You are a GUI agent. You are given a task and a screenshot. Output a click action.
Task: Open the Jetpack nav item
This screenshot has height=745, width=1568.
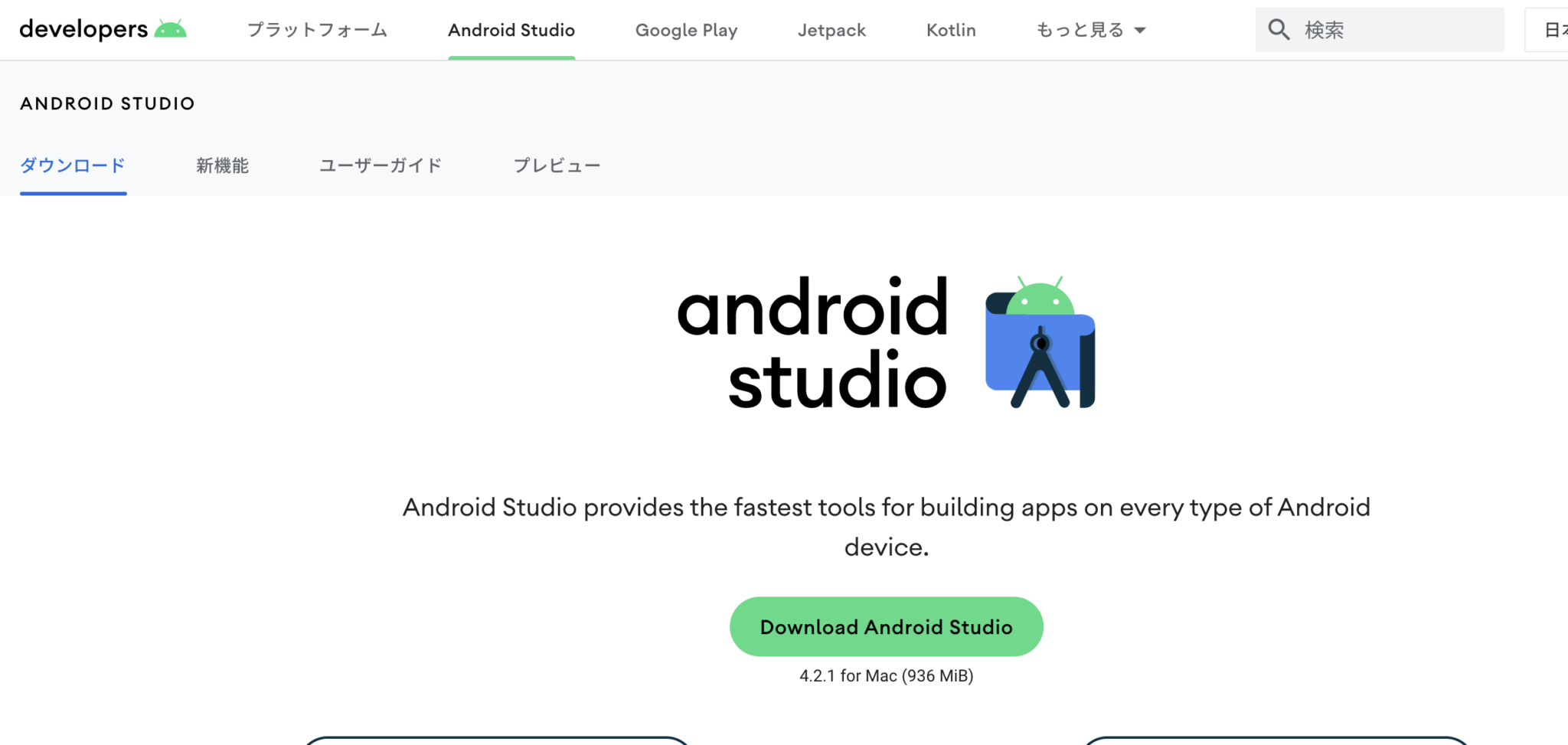pyautogui.click(x=831, y=30)
